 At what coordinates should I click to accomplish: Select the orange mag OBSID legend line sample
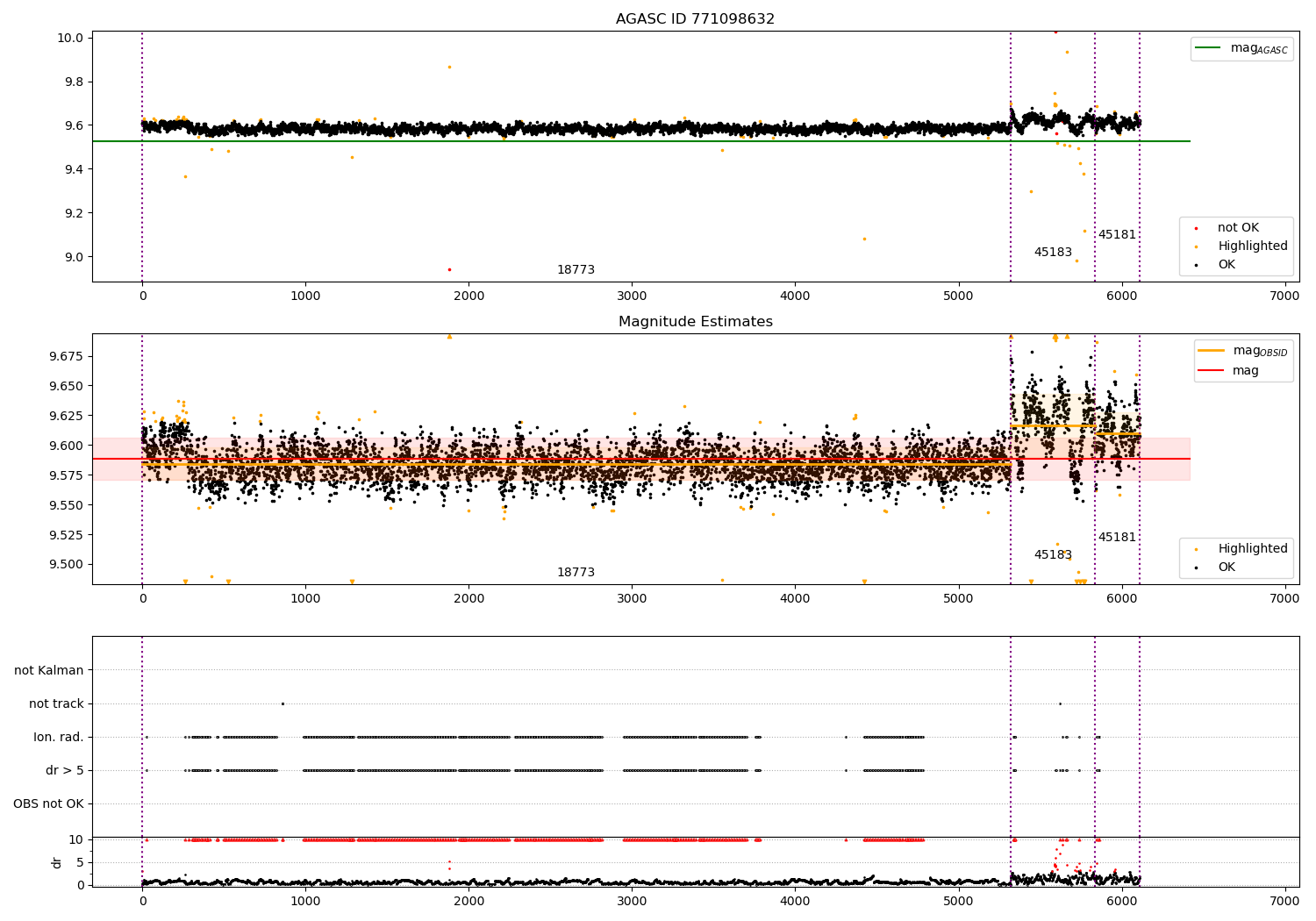coord(1211,351)
